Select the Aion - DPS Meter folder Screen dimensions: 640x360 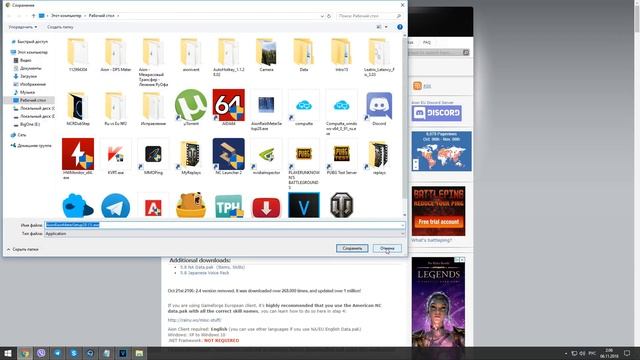pos(116,52)
